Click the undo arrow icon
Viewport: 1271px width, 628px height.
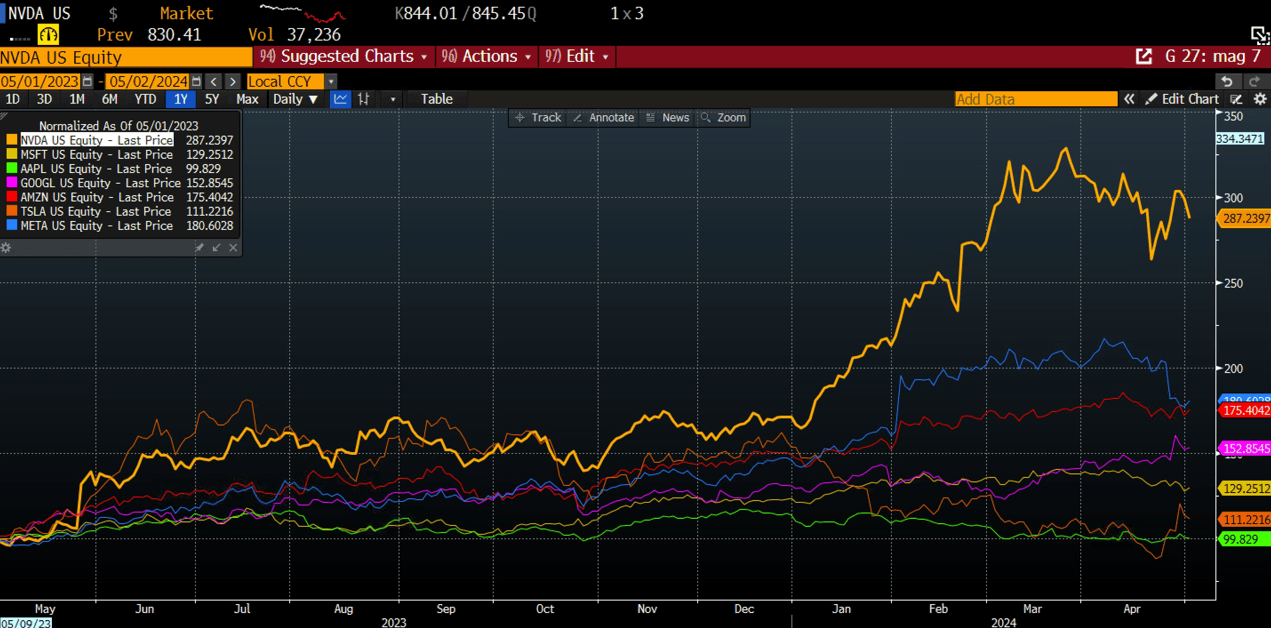click(x=1227, y=81)
